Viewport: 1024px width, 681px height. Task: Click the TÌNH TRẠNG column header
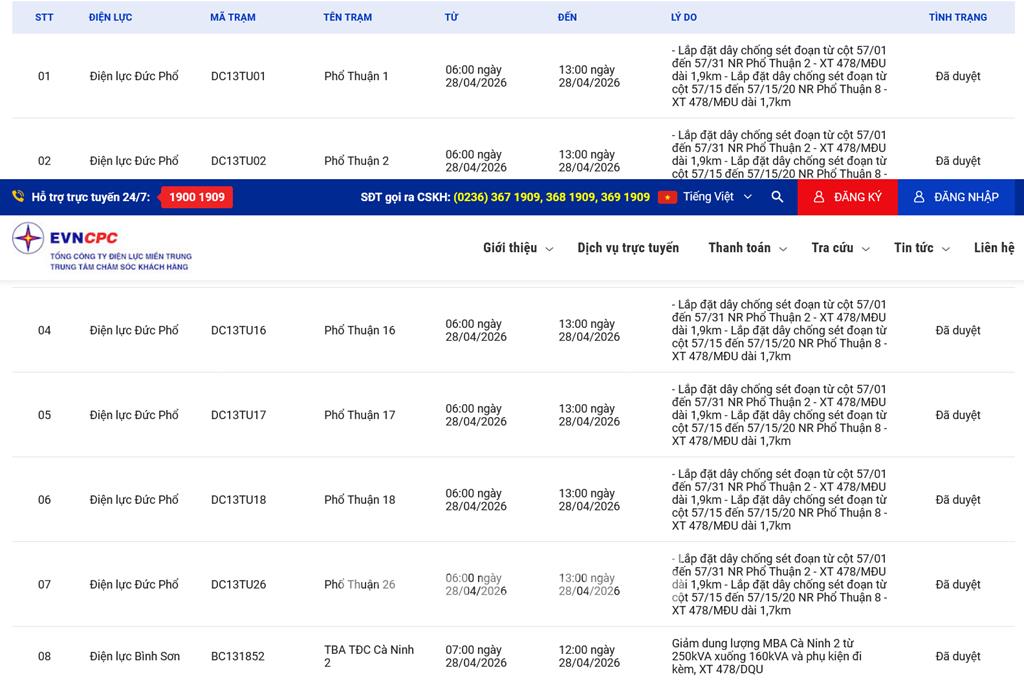(957, 17)
